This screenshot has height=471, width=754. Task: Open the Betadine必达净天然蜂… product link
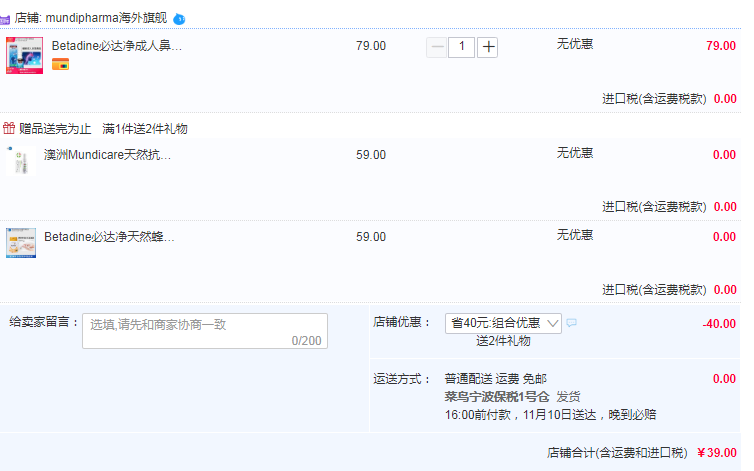109,237
